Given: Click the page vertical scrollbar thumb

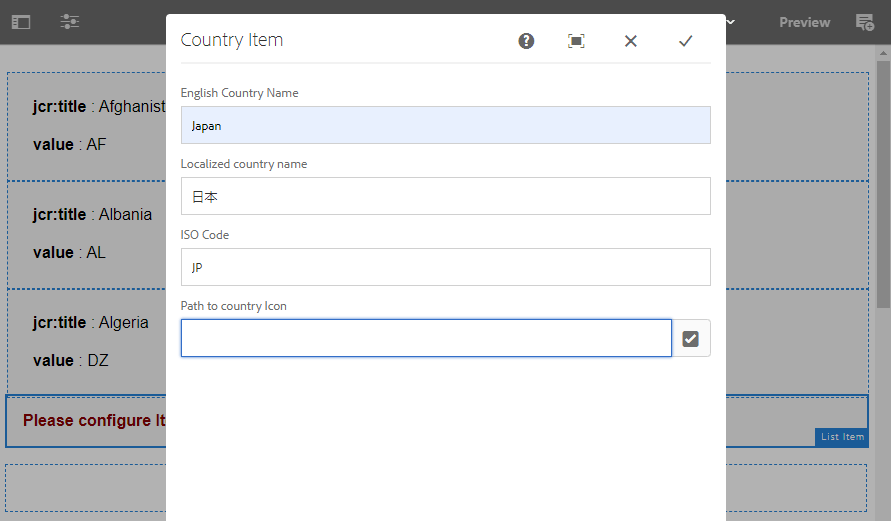Looking at the screenshot, I should (883, 183).
